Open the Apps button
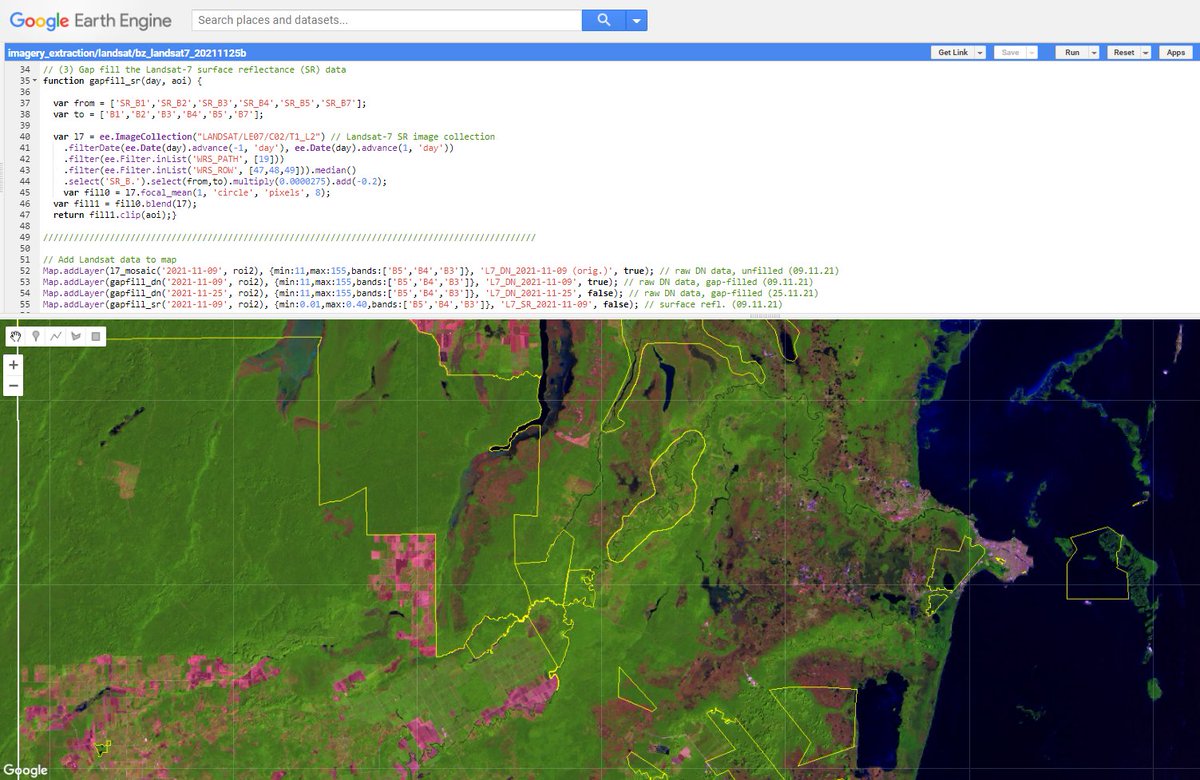Image resolution: width=1200 pixels, height=780 pixels. click(x=1175, y=52)
